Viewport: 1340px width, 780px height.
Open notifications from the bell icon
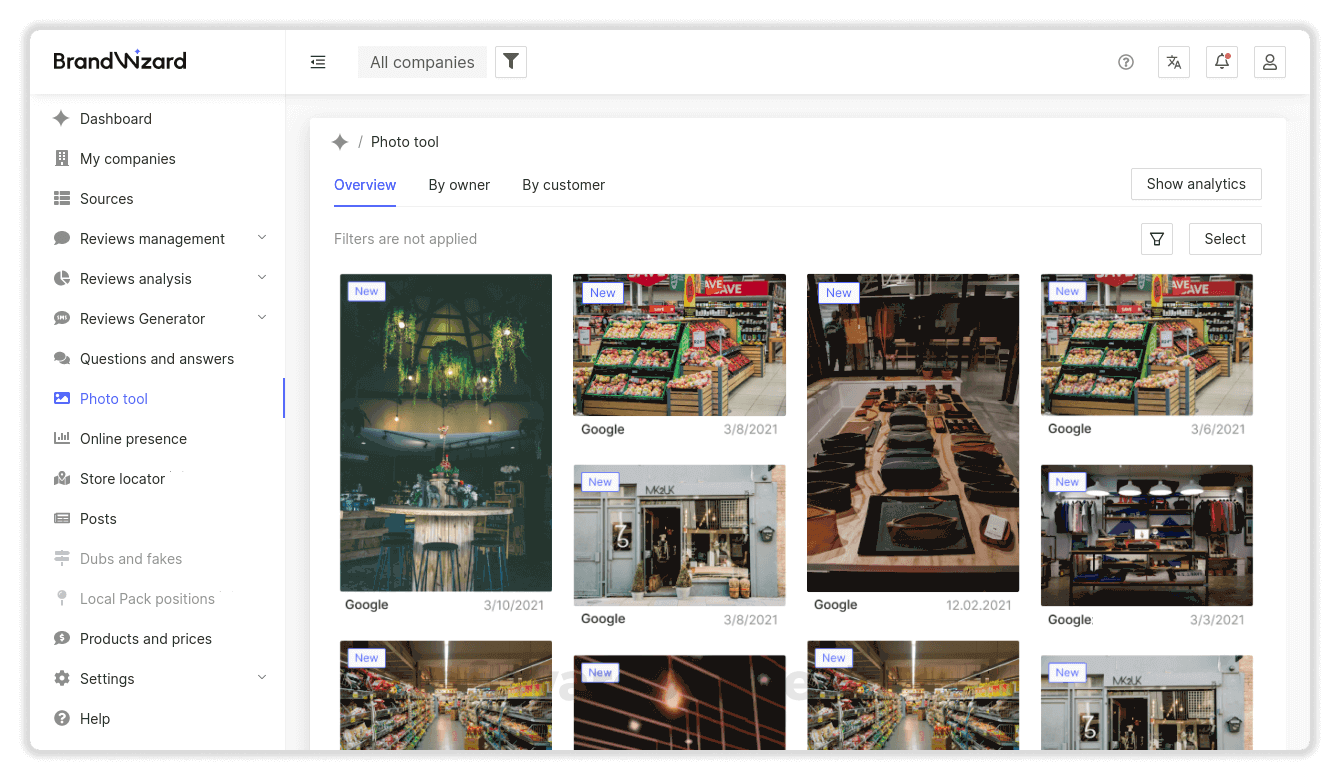coord(1221,61)
